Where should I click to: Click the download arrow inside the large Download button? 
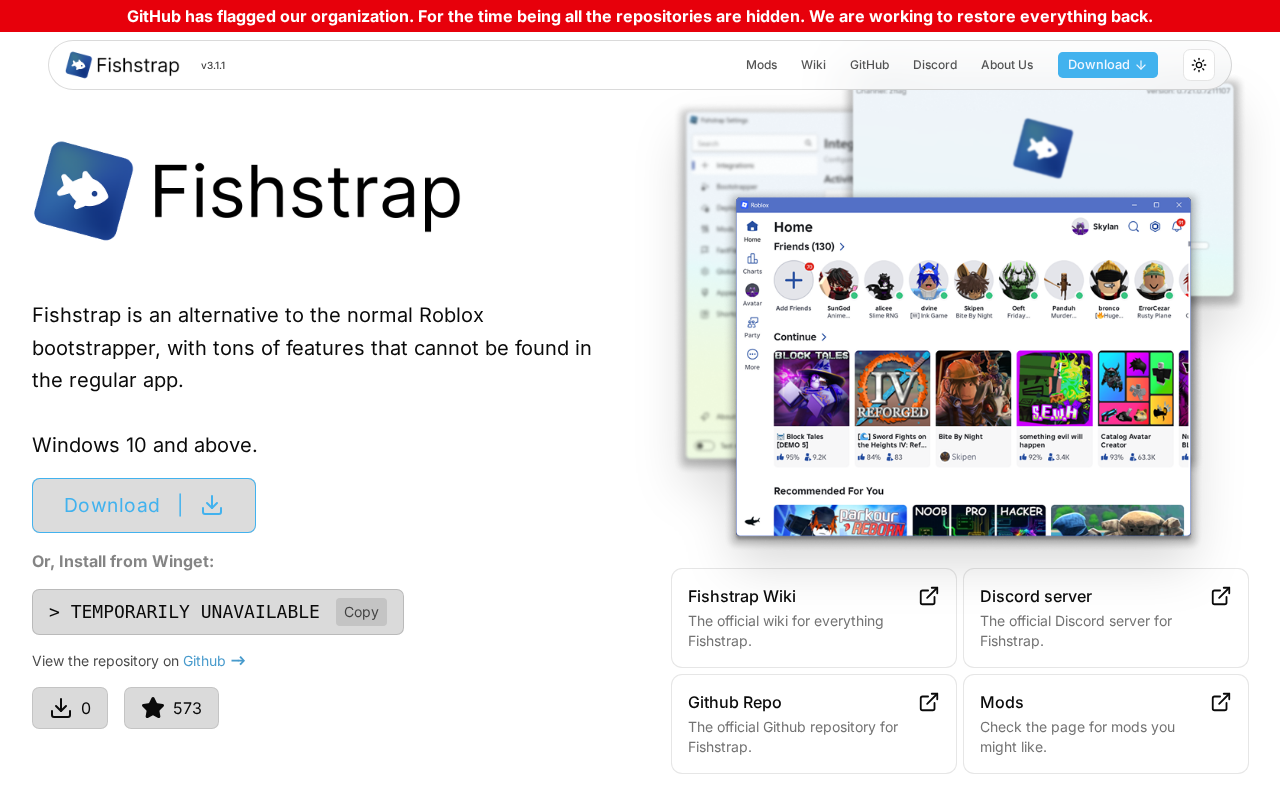pos(212,505)
